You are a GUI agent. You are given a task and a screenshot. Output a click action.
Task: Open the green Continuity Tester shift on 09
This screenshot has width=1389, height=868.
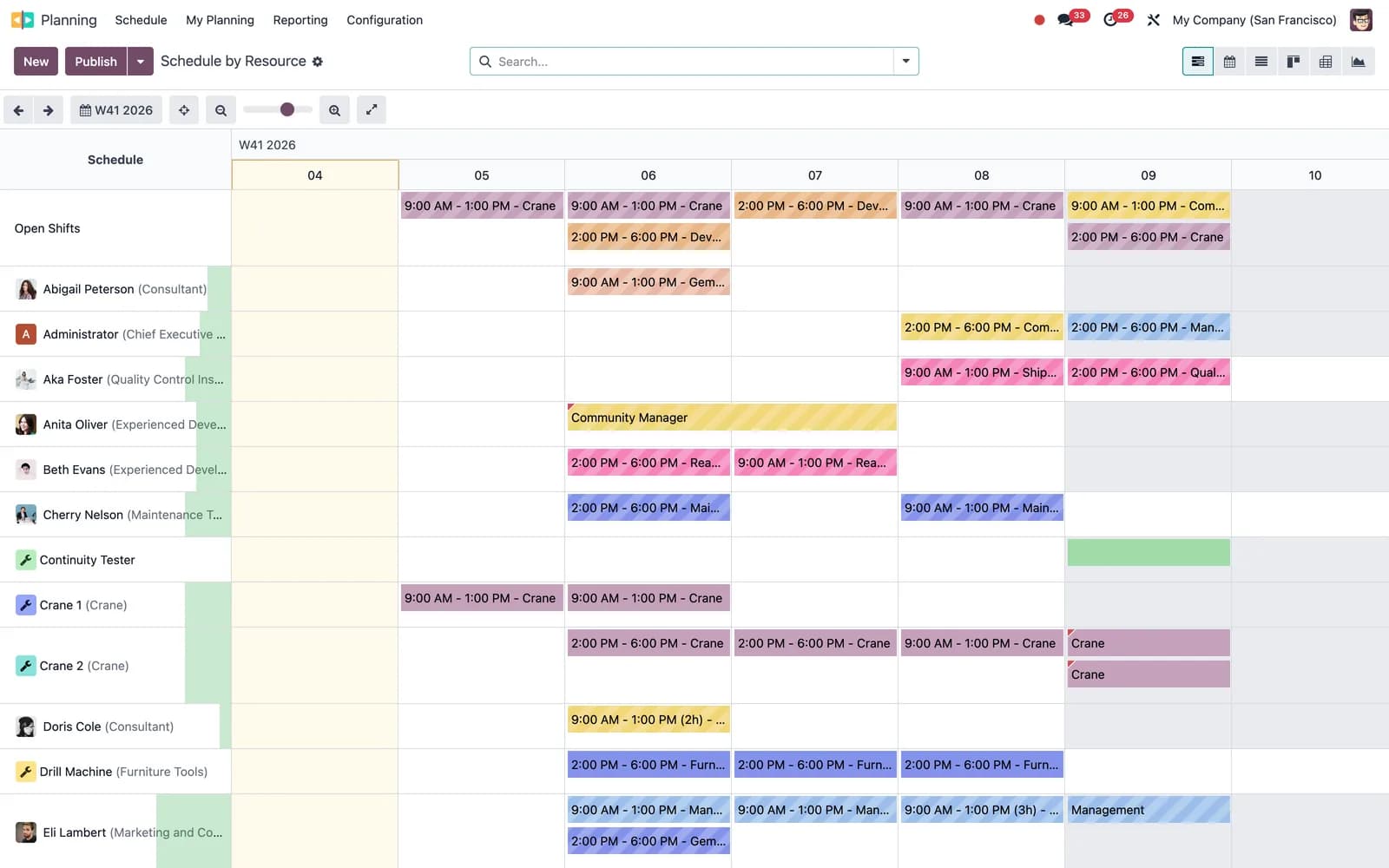pyautogui.click(x=1149, y=553)
